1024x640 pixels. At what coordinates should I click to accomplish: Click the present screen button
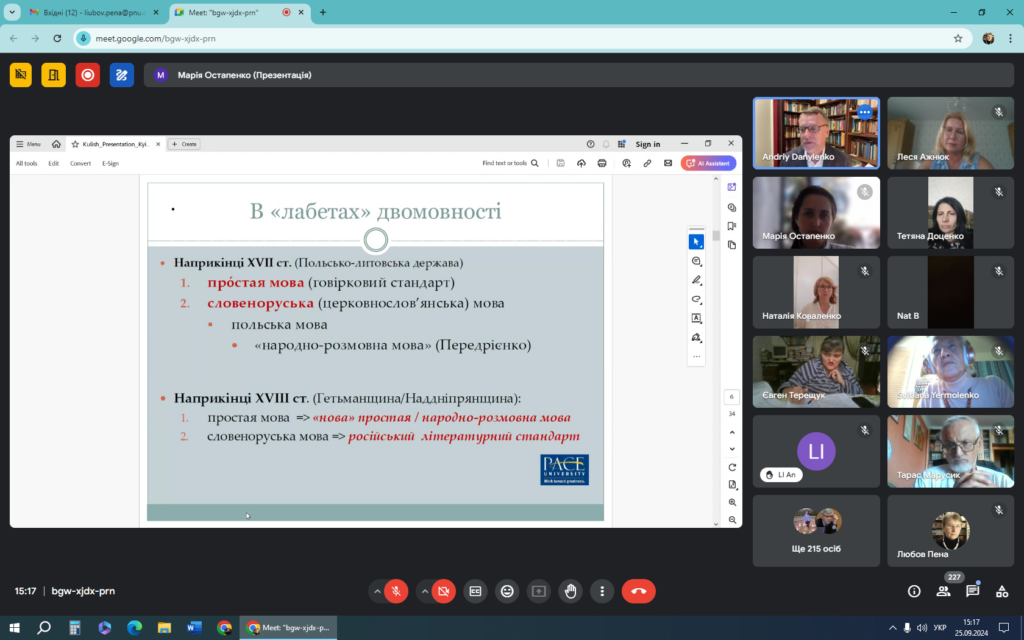(x=539, y=591)
